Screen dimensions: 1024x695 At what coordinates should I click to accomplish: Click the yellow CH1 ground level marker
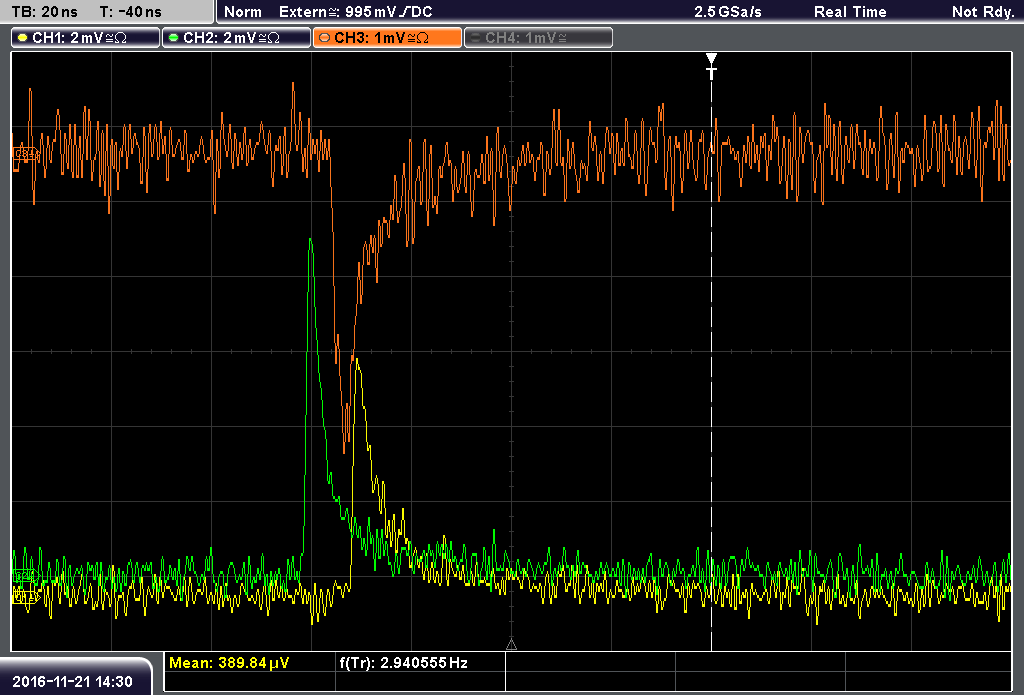point(26,597)
